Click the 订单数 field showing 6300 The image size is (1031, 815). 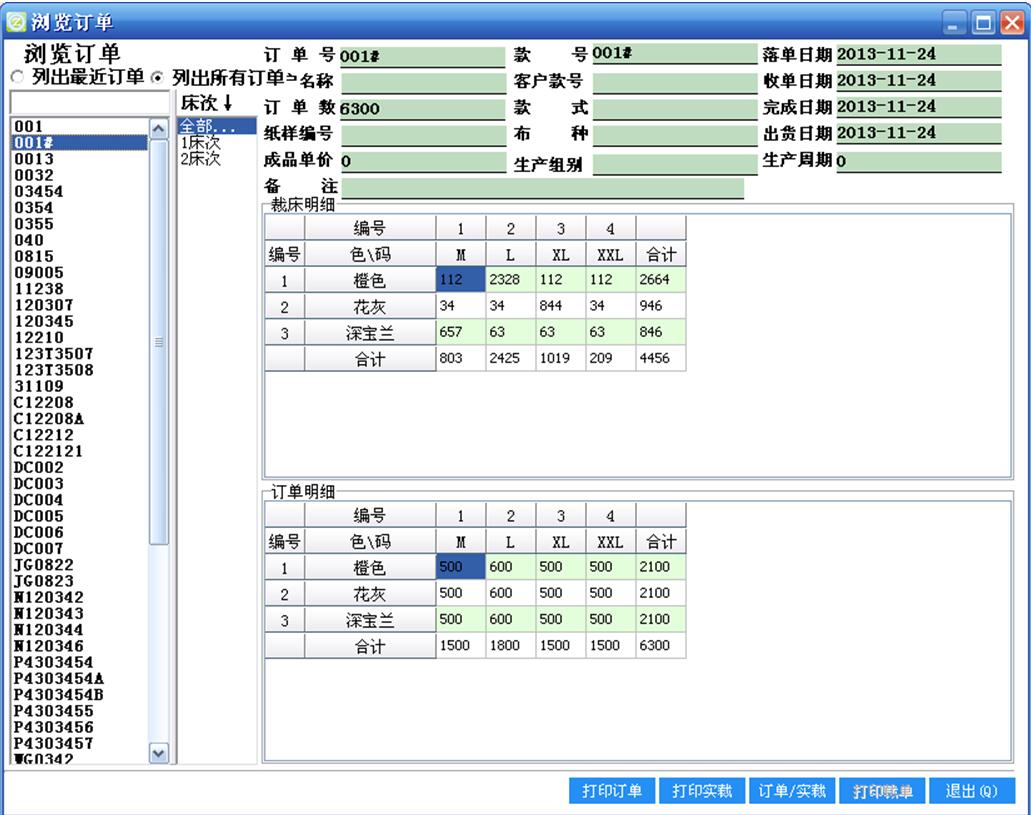pyautogui.click(x=422, y=108)
